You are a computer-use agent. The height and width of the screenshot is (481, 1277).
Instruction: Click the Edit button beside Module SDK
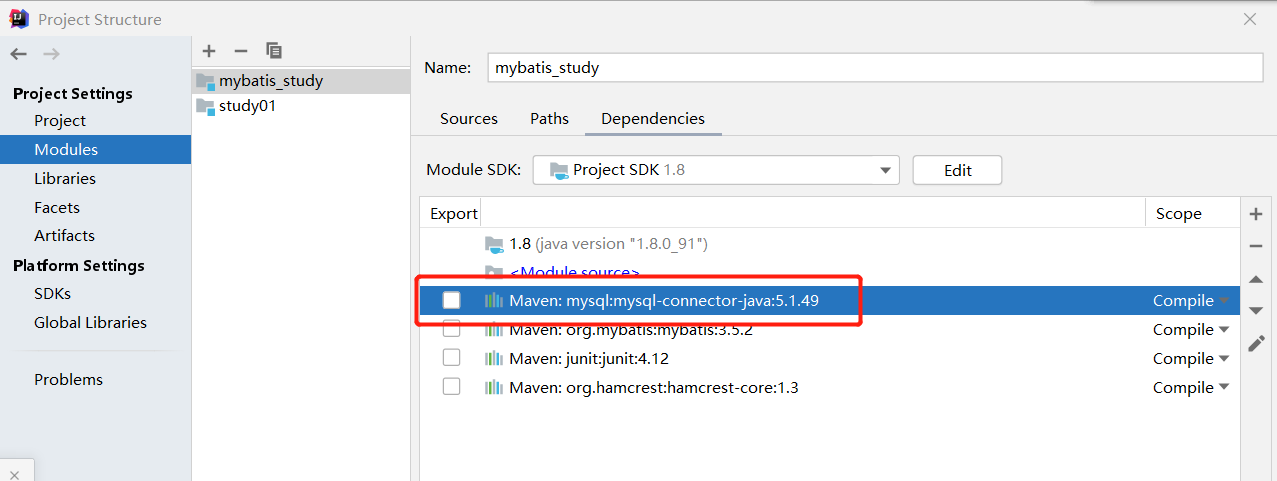957,170
